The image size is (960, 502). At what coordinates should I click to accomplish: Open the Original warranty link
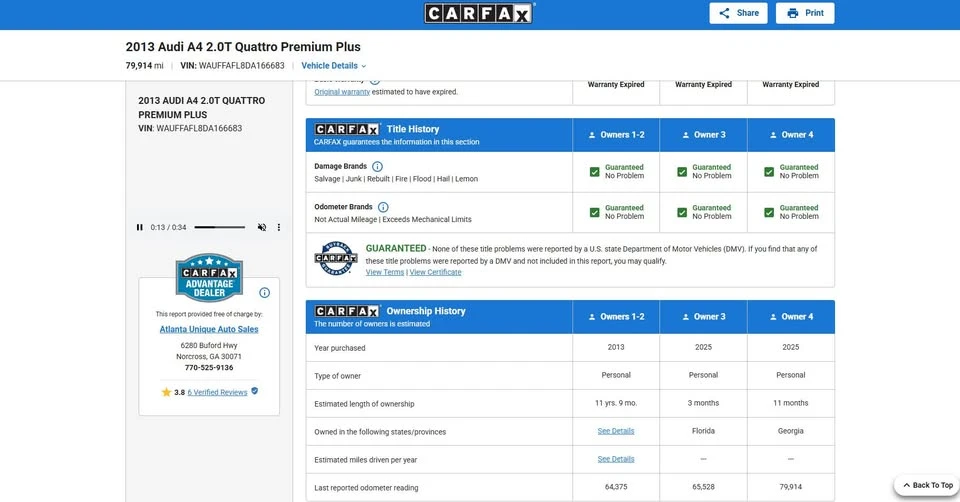pyautogui.click(x=342, y=92)
